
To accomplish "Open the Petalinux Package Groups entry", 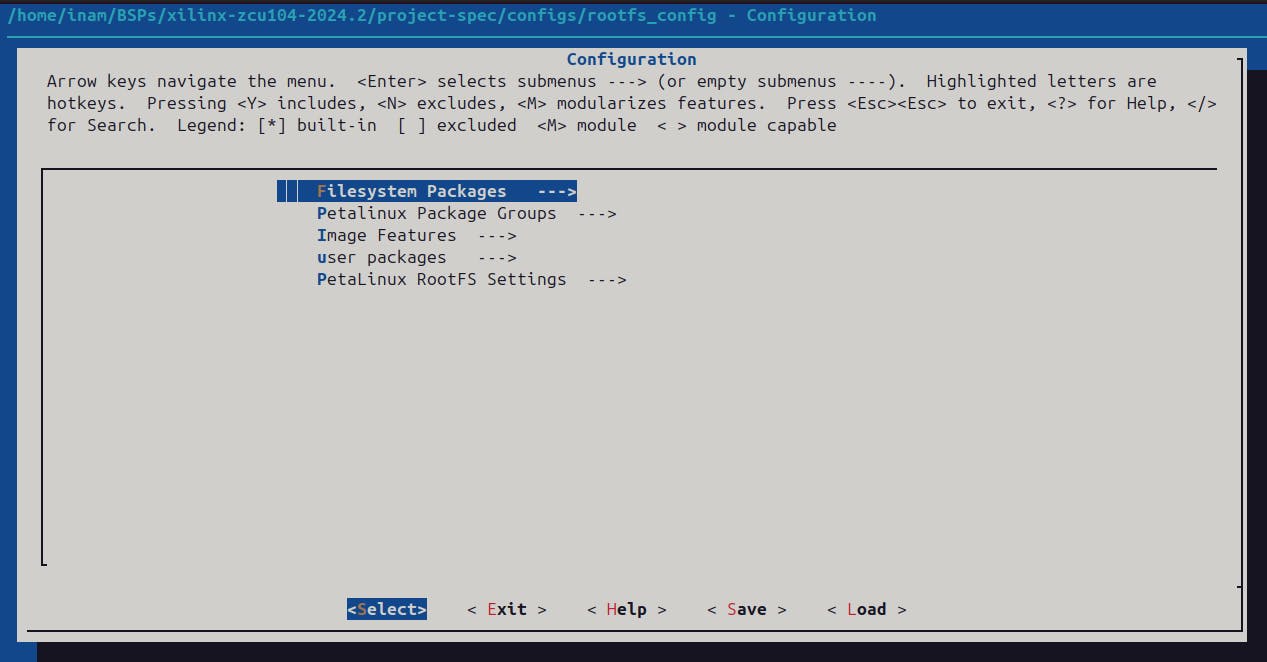I will [x=436, y=213].
